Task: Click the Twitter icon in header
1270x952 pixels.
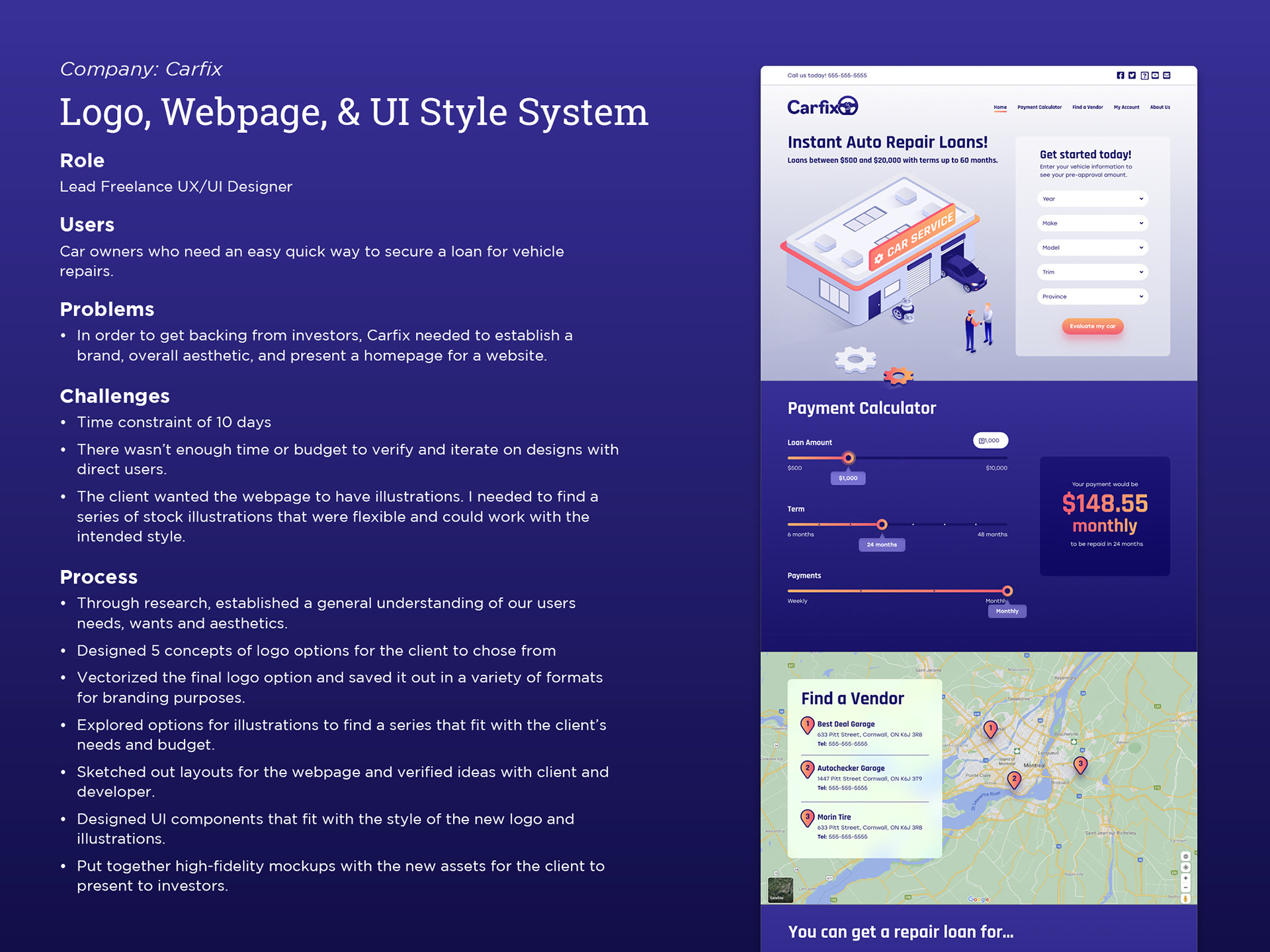Action: pos(1132,75)
